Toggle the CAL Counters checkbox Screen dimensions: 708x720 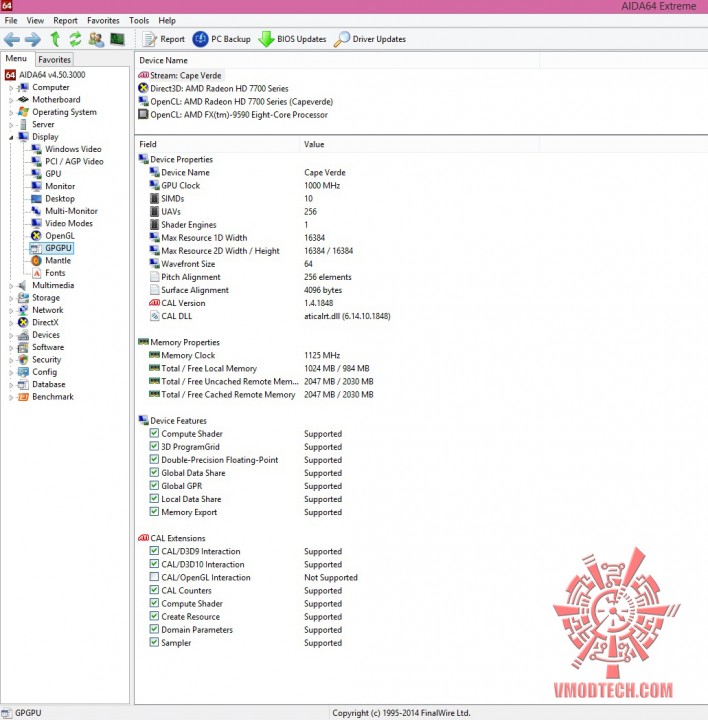(154, 590)
